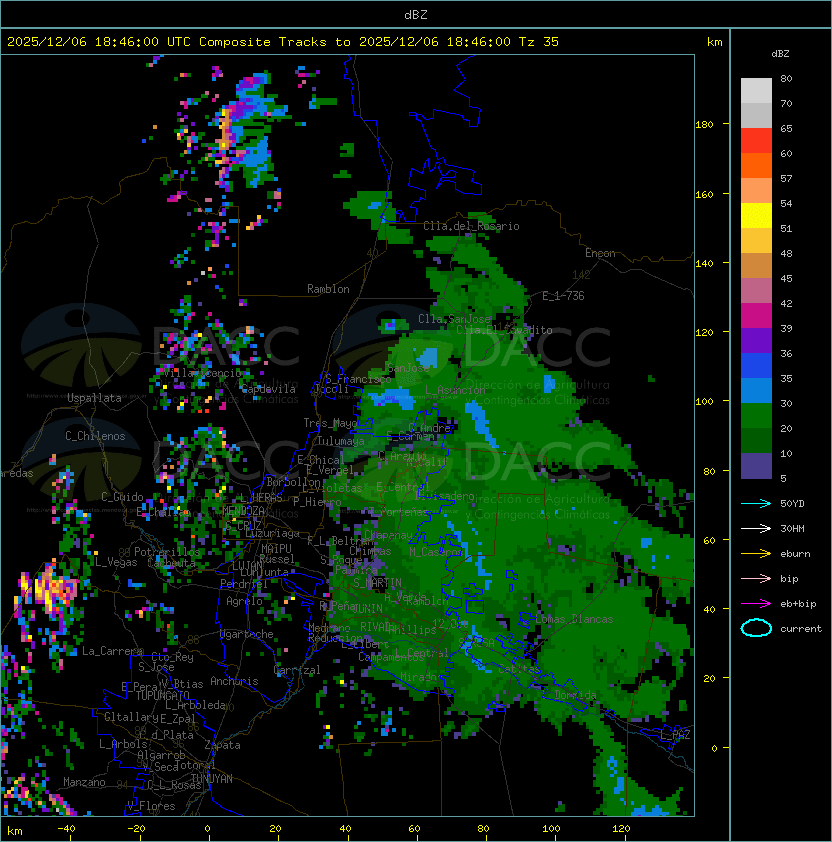Click the Villavicencio place label
832x842 pixels.
[x=202, y=373]
